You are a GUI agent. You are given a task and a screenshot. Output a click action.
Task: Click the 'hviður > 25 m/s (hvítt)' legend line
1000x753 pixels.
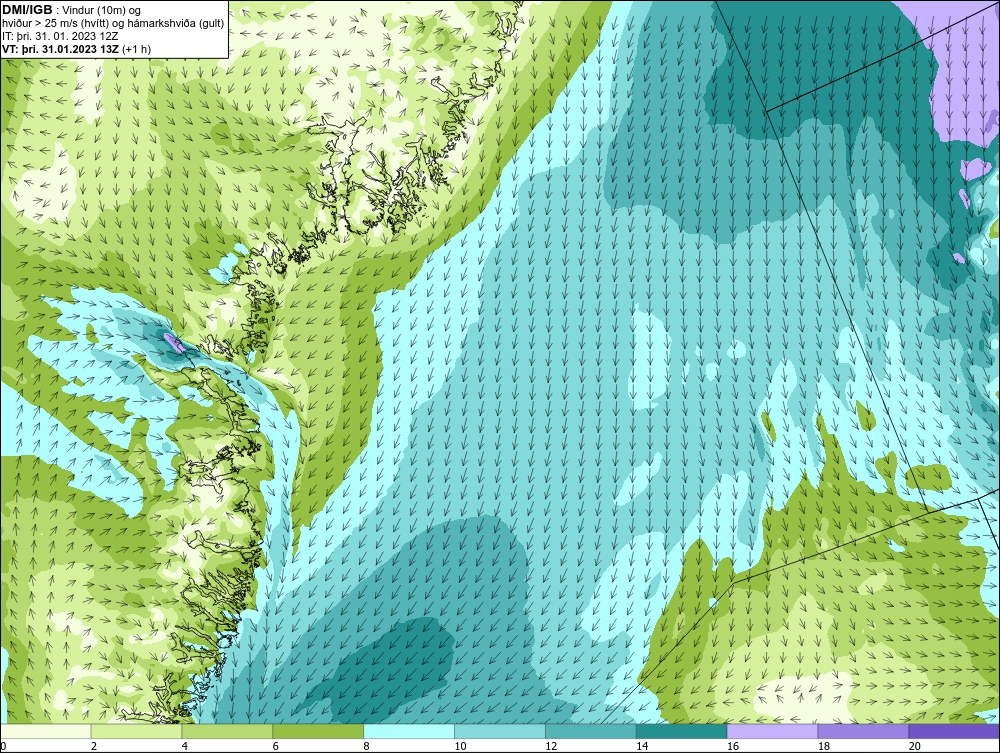[114, 24]
